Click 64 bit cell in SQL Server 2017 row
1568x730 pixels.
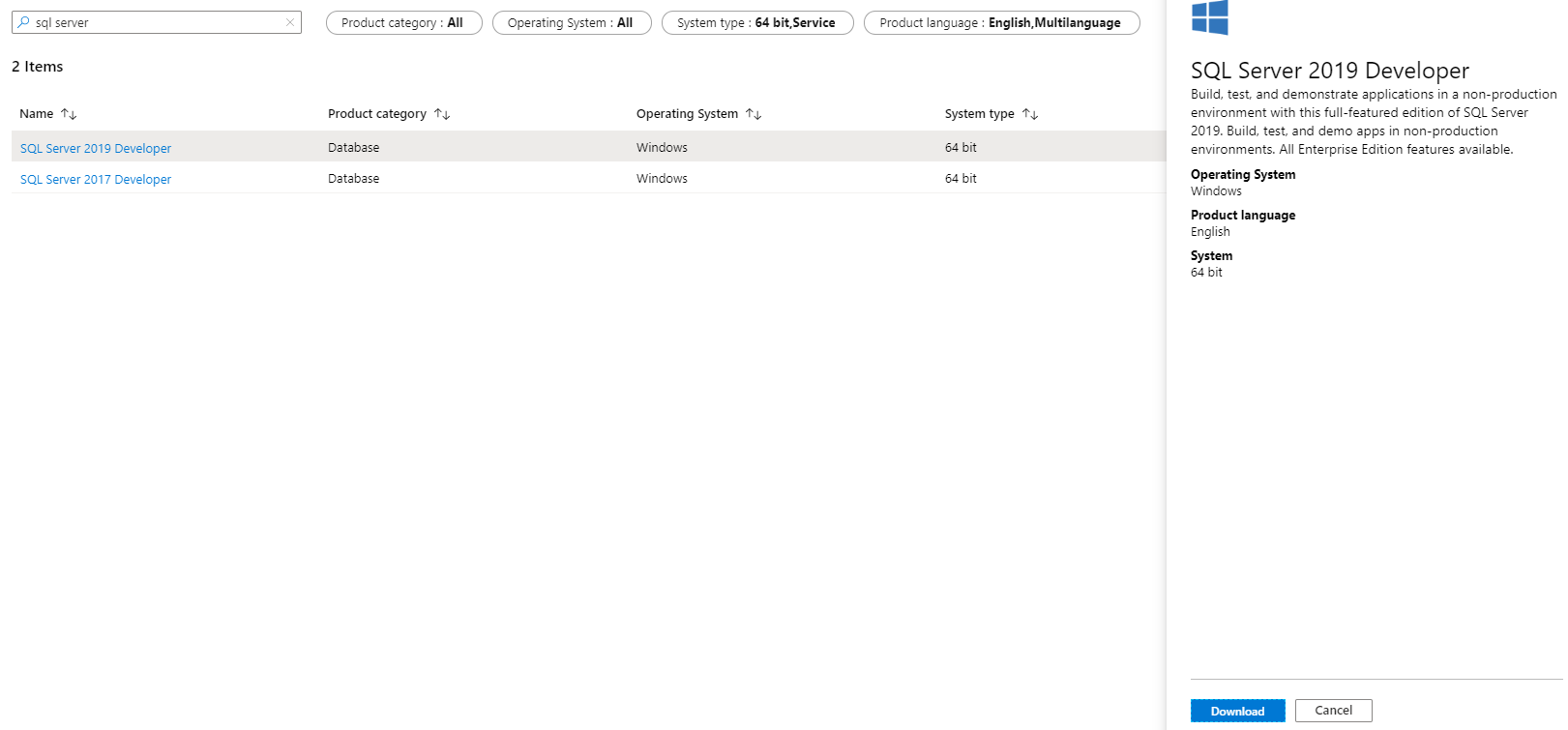pos(961,179)
